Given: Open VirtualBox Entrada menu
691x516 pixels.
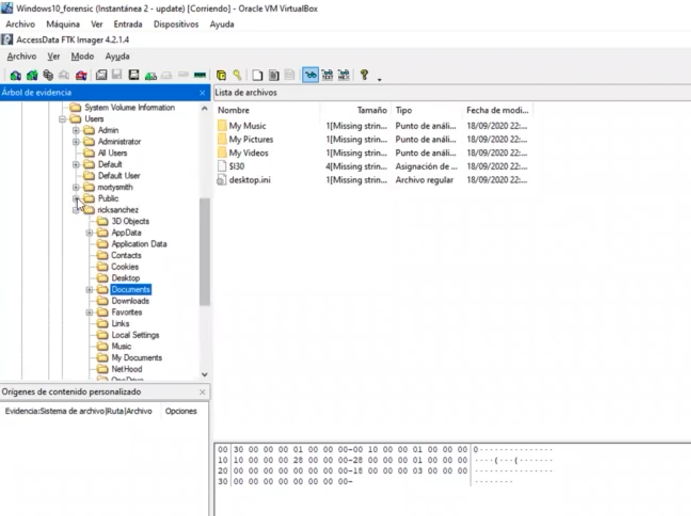Looking at the screenshot, I should 128,24.
